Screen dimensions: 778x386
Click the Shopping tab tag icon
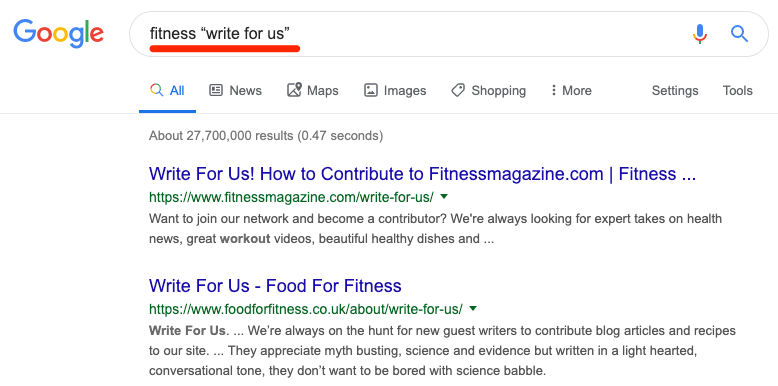pyautogui.click(x=457, y=90)
